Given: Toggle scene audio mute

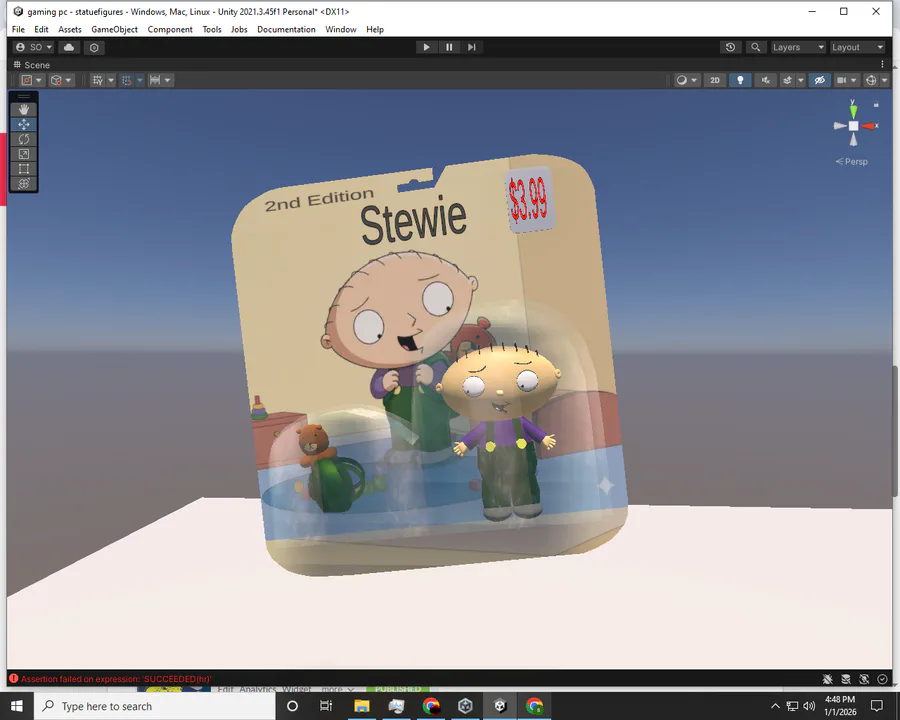Looking at the screenshot, I should (x=765, y=80).
